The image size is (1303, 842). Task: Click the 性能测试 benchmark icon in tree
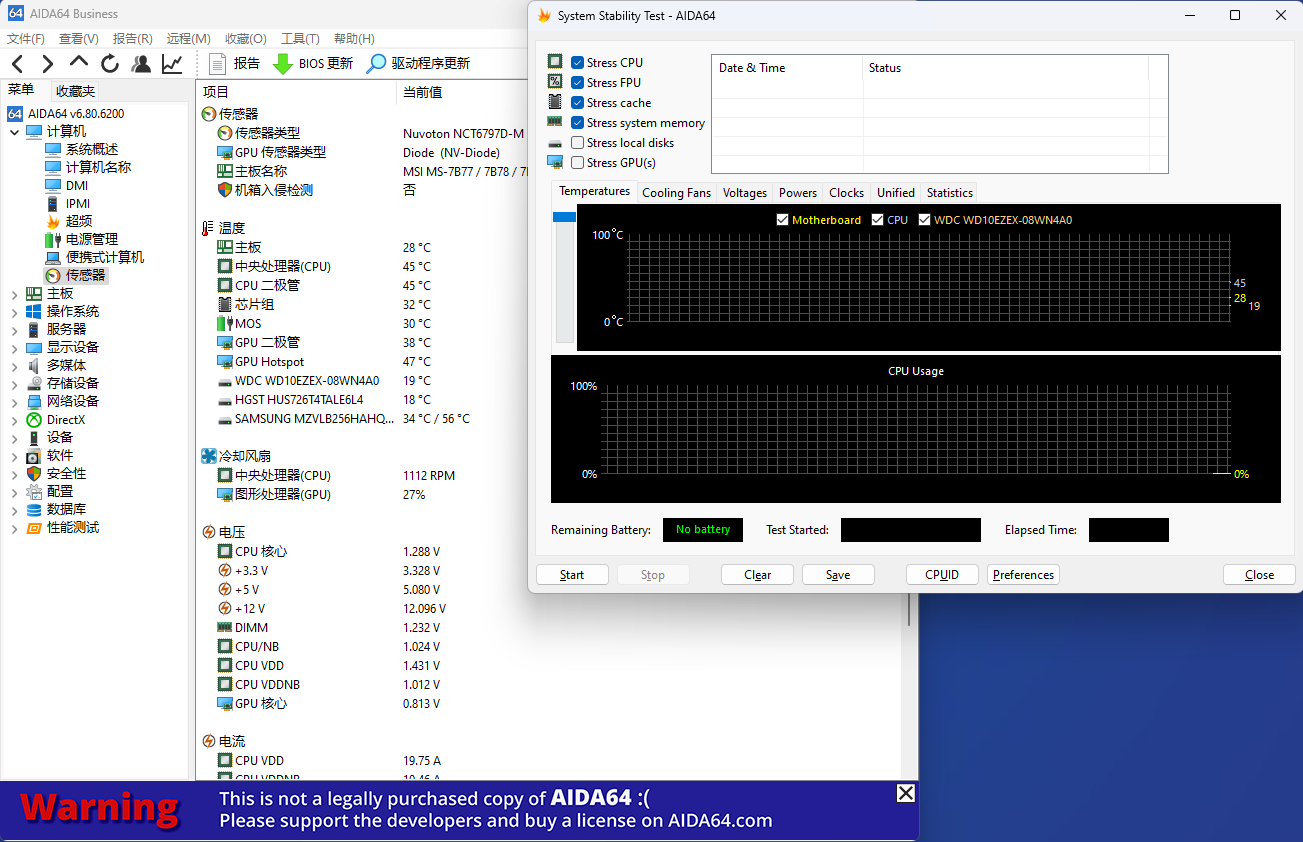(x=34, y=528)
